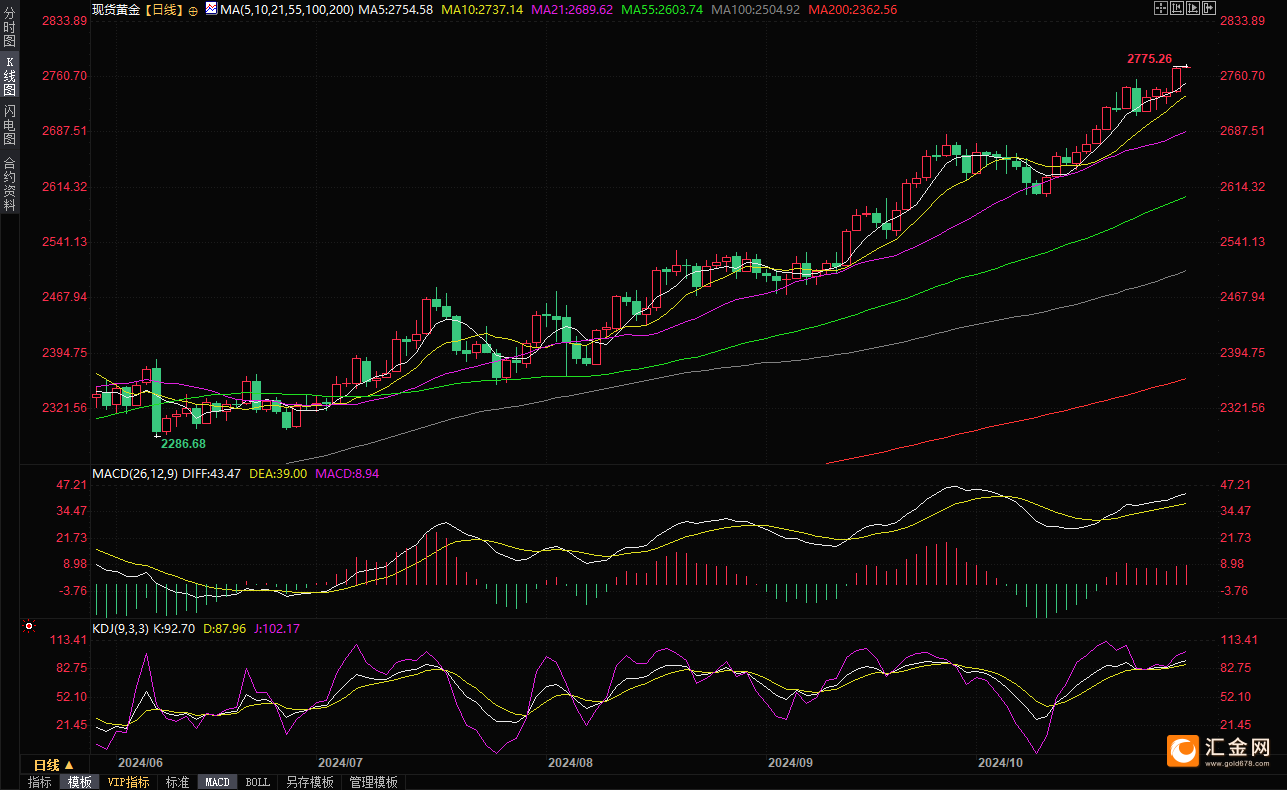This screenshot has height=790, width=1287.
Task: Click the MA10:2737.14 value label
Action: (482, 9)
